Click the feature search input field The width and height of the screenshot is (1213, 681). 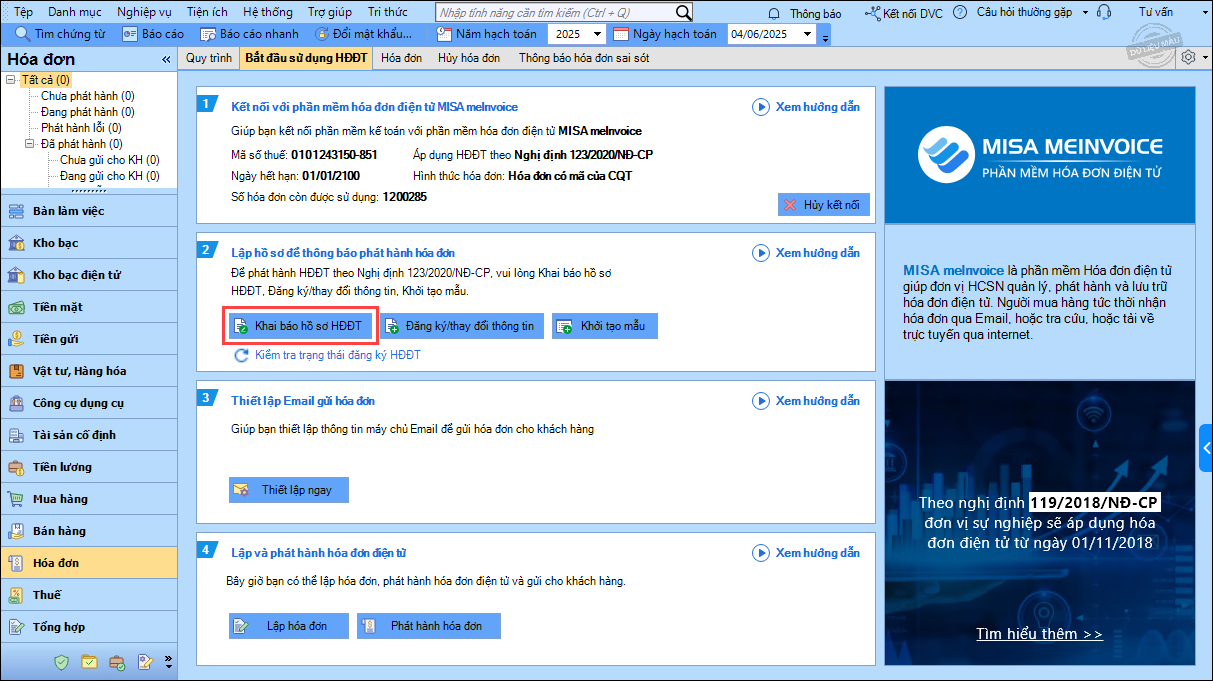pos(555,12)
